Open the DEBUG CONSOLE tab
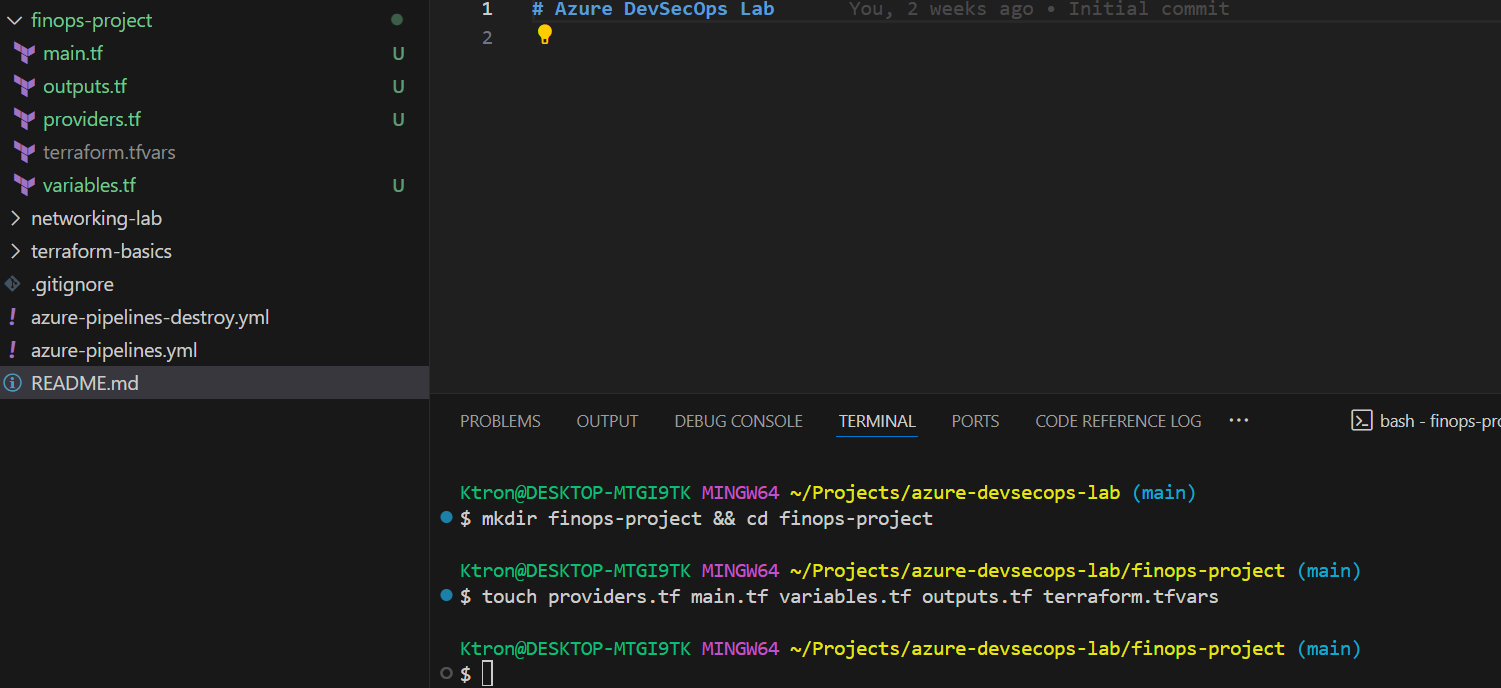Viewport: 1501px width, 688px height. tap(738, 421)
